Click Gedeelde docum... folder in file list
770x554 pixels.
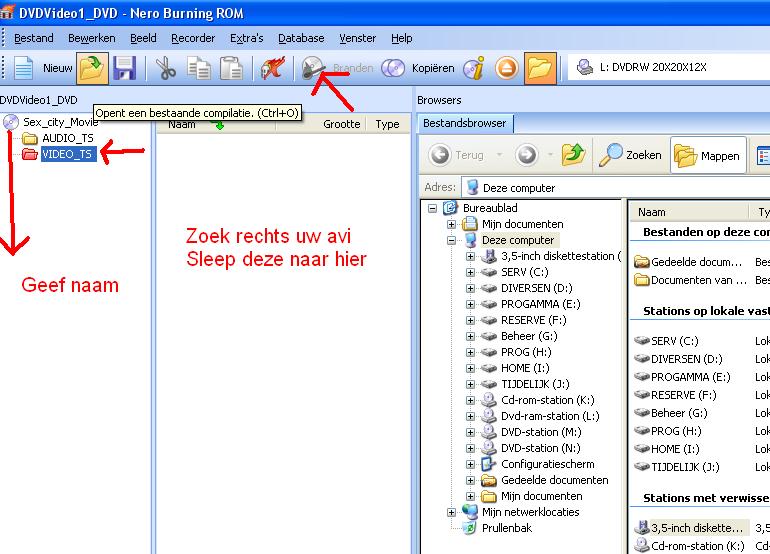point(688,262)
